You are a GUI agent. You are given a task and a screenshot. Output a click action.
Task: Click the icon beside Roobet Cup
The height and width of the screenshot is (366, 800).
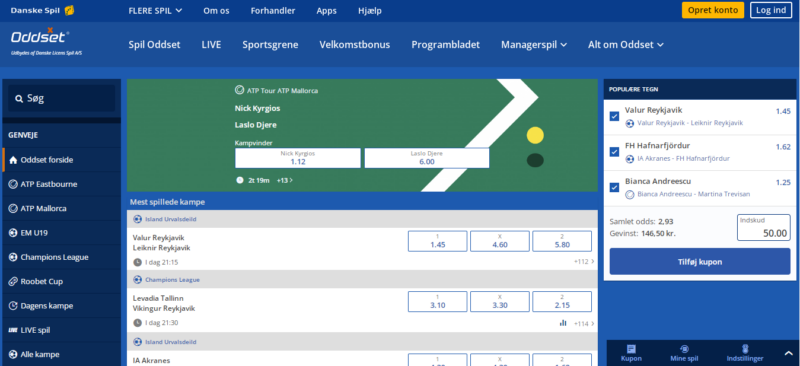[13, 281]
